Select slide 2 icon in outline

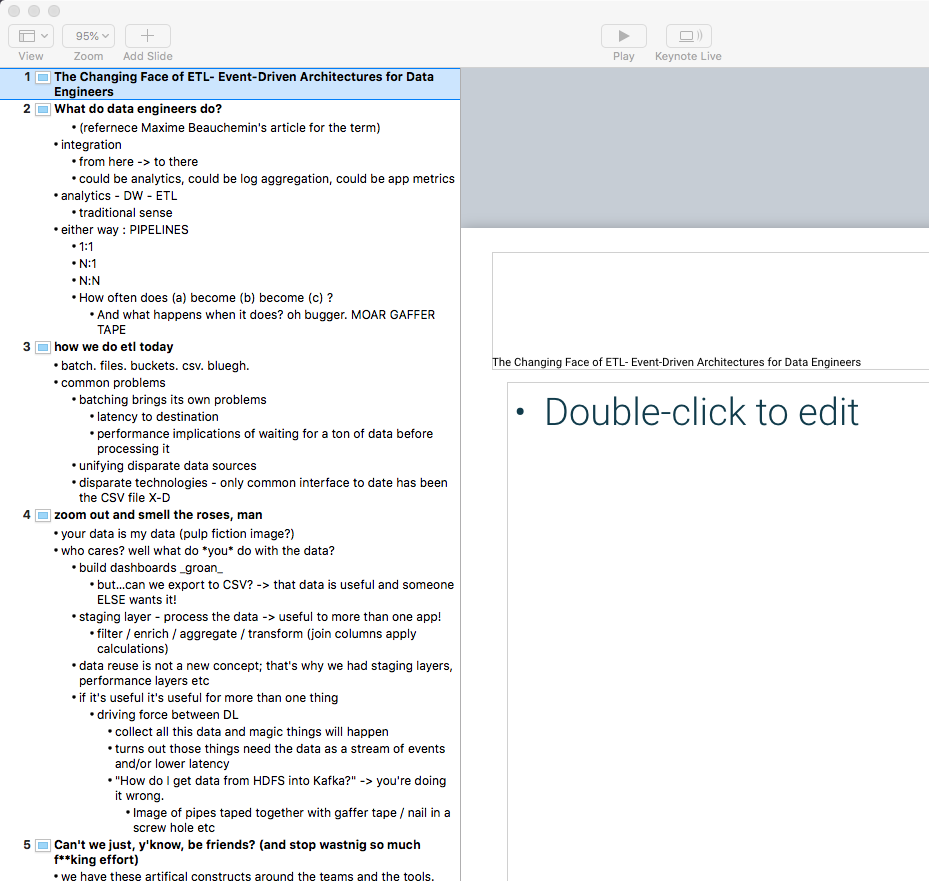[x=43, y=109]
